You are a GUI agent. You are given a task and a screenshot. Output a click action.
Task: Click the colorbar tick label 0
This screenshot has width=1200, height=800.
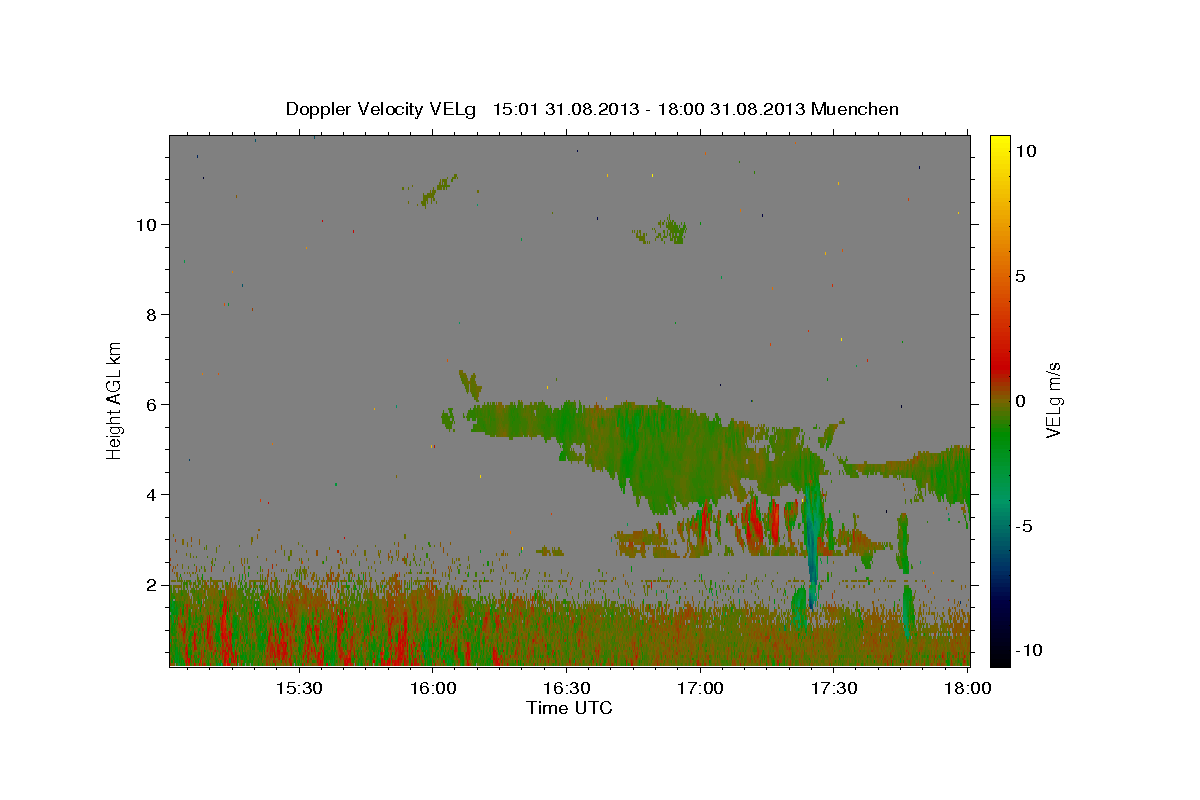(x=1020, y=401)
